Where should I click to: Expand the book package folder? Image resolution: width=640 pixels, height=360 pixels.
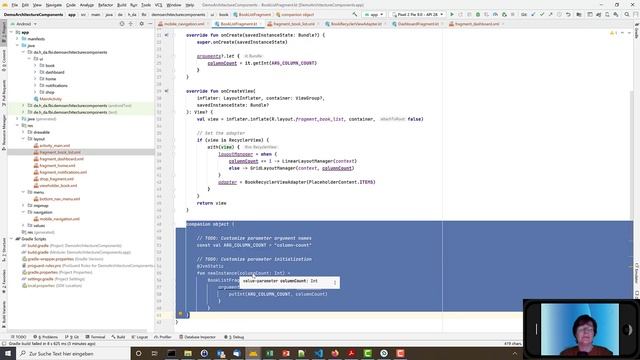tap(36, 65)
